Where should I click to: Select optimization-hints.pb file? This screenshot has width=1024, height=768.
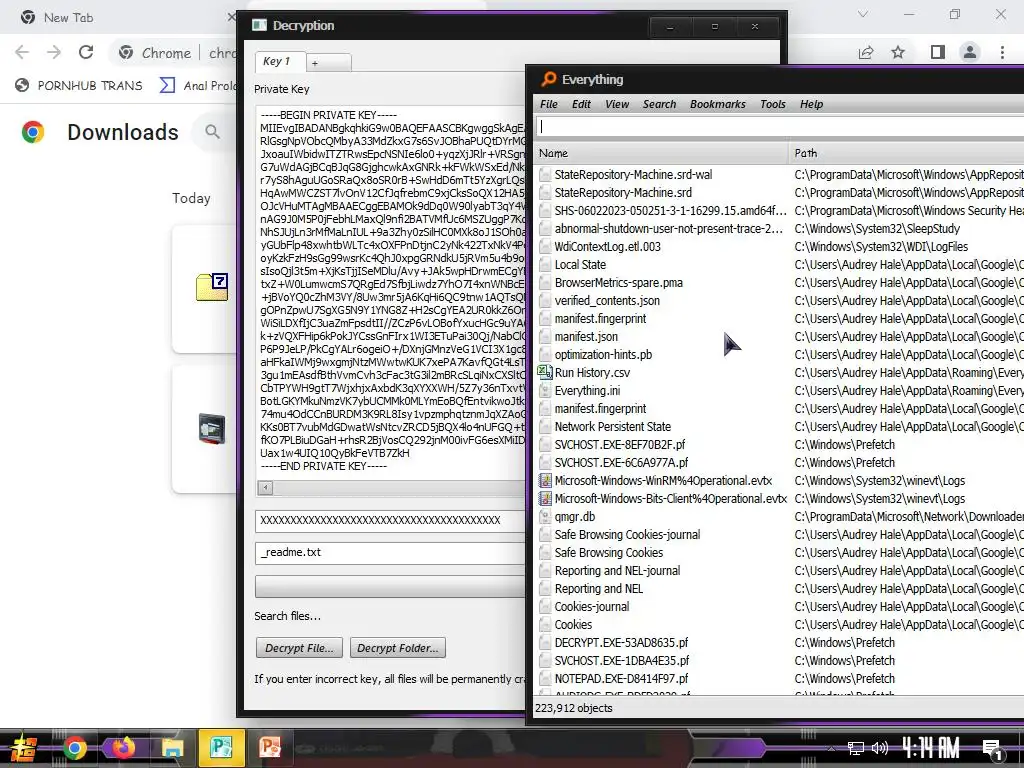pos(603,355)
